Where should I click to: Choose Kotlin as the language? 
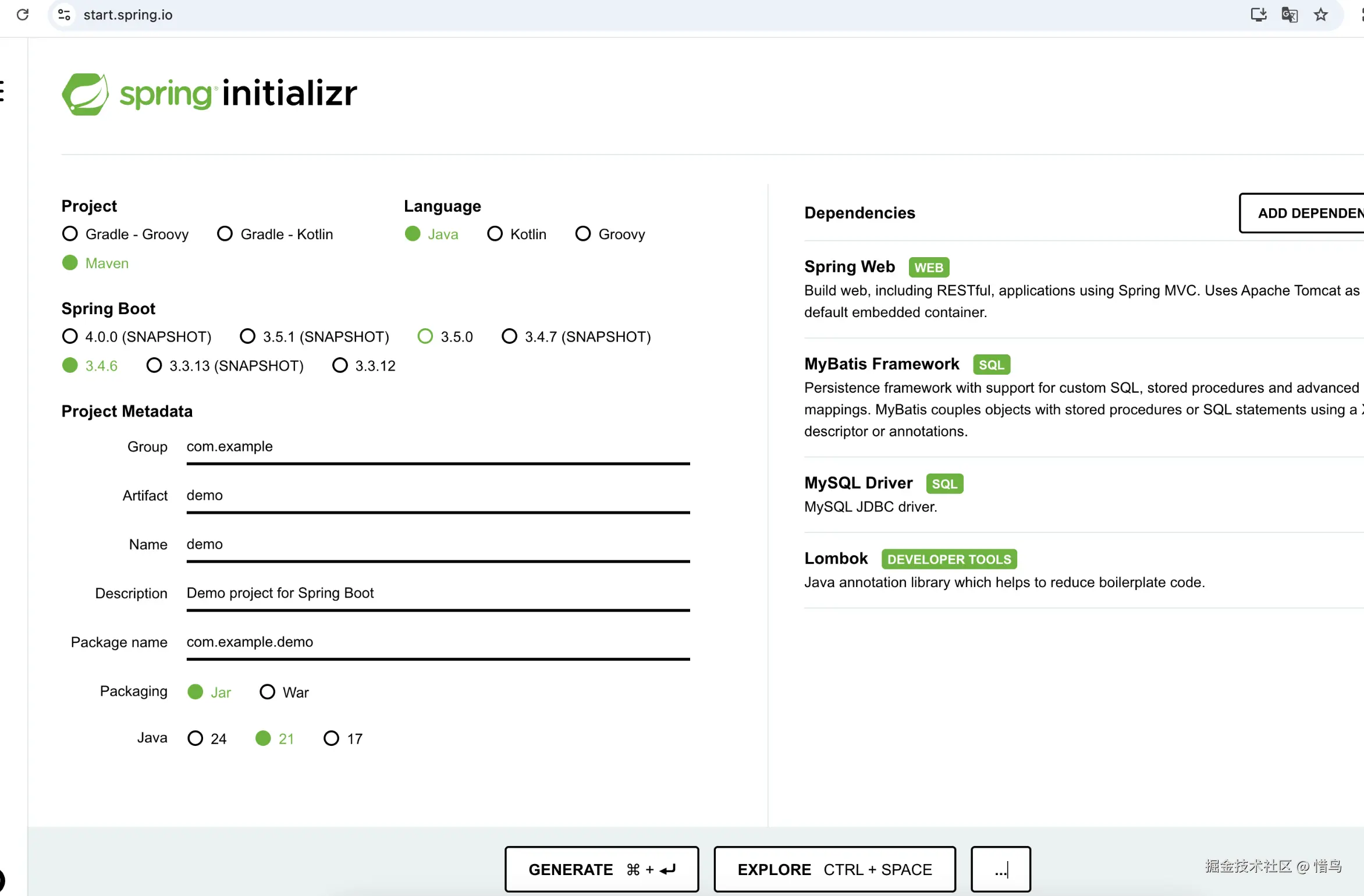coord(495,234)
